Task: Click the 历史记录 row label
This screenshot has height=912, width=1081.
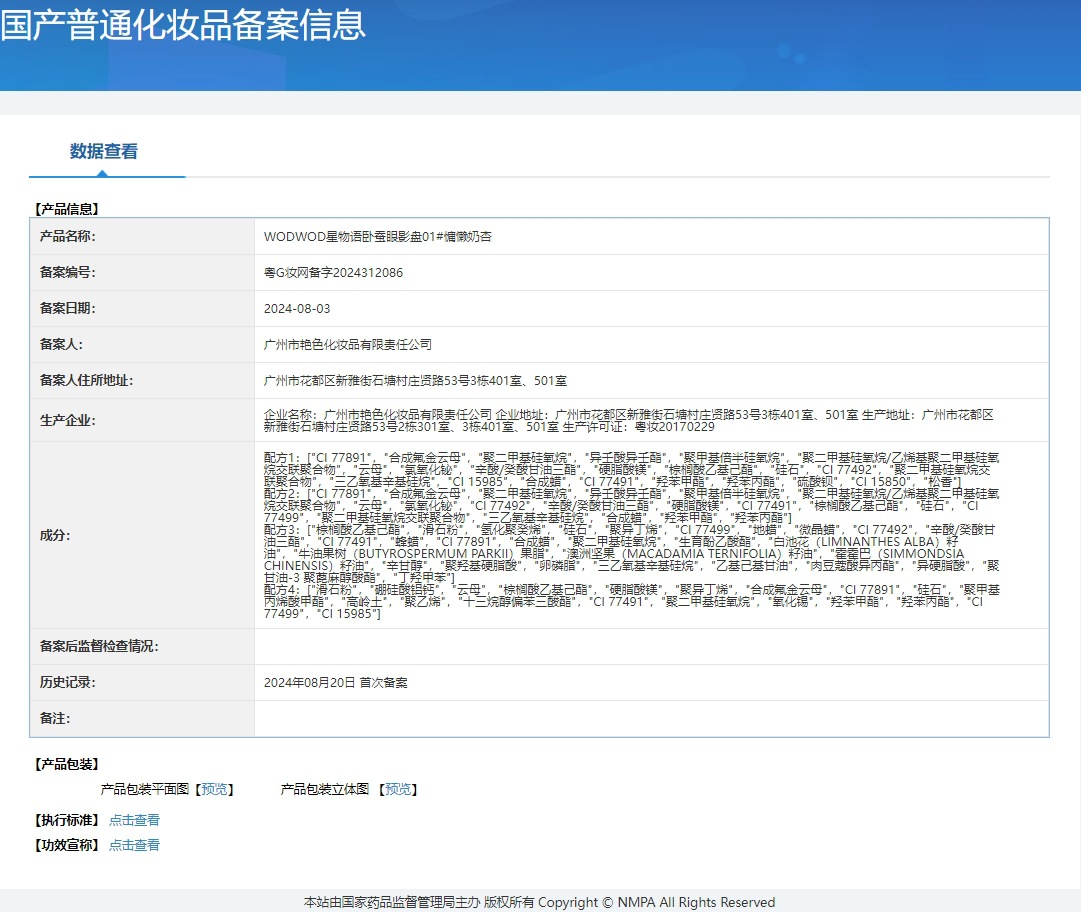Action: click(68, 682)
